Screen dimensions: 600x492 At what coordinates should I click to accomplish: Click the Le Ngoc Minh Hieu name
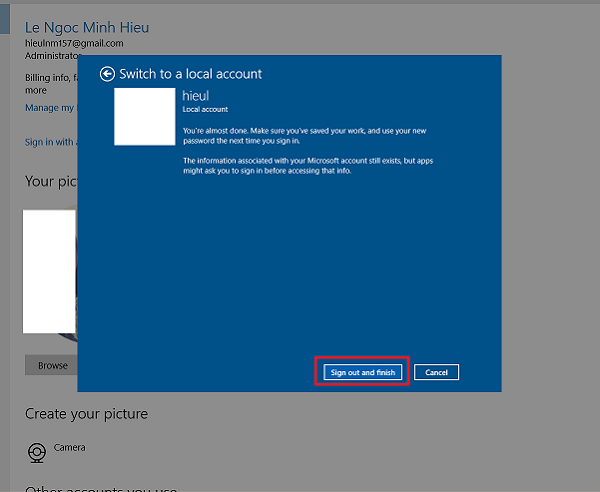click(x=87, y=27)
